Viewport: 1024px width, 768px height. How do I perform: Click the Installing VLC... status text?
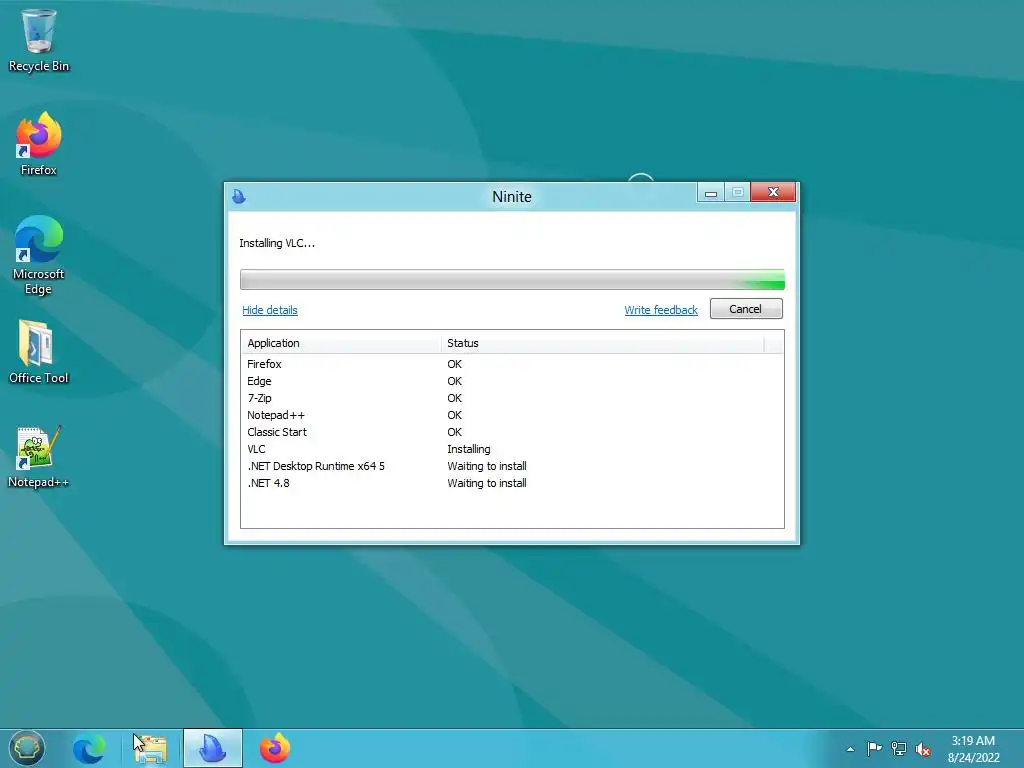pos(277,243)
